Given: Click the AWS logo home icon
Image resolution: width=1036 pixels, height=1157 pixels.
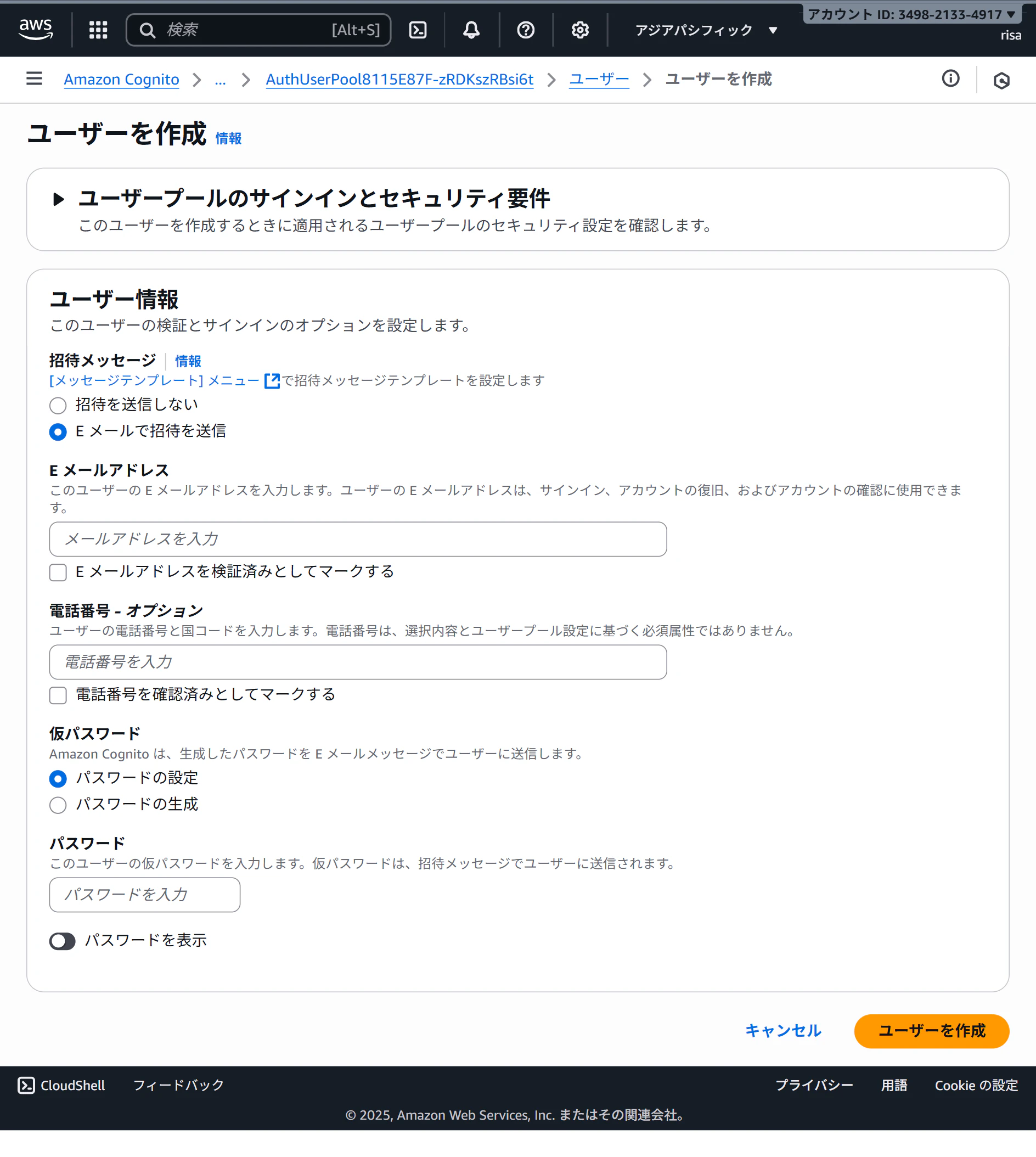Looking at the screenshot, I should click(x=36, y=29).
